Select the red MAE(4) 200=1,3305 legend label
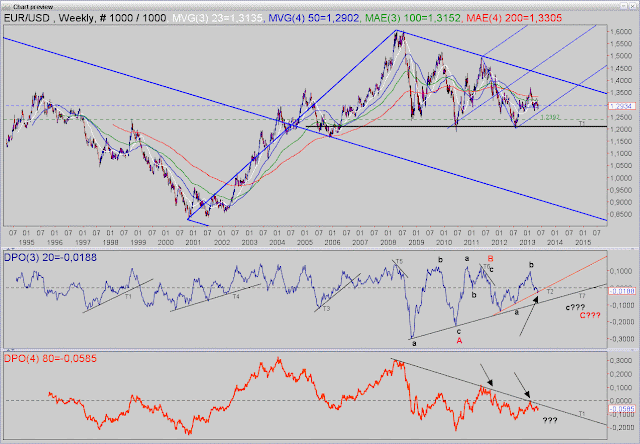 pyautogui.click(x=514, y=18)
